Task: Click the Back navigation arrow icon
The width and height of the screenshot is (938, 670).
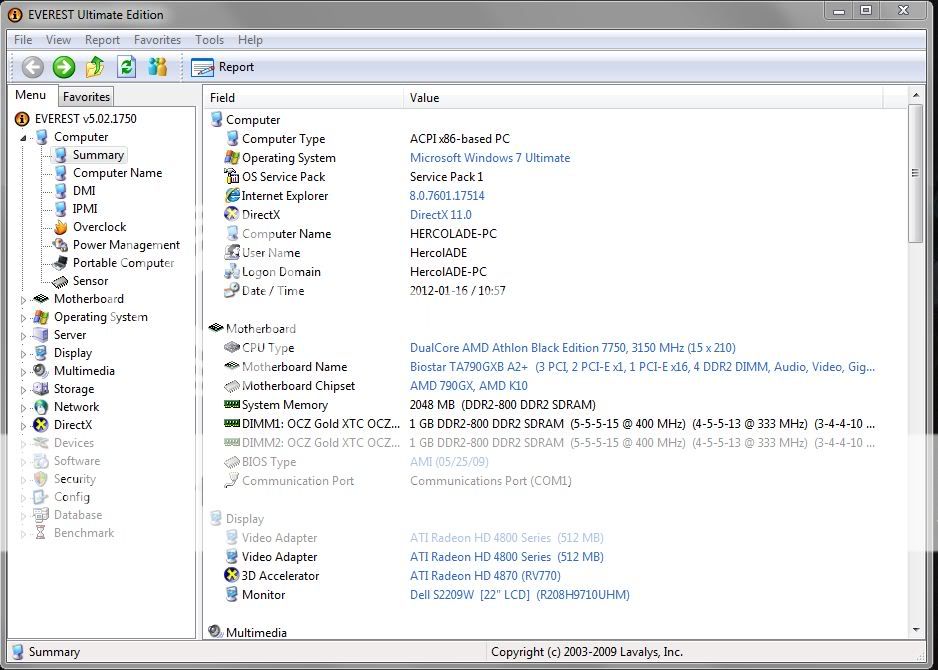Action: tap(33, 67)
